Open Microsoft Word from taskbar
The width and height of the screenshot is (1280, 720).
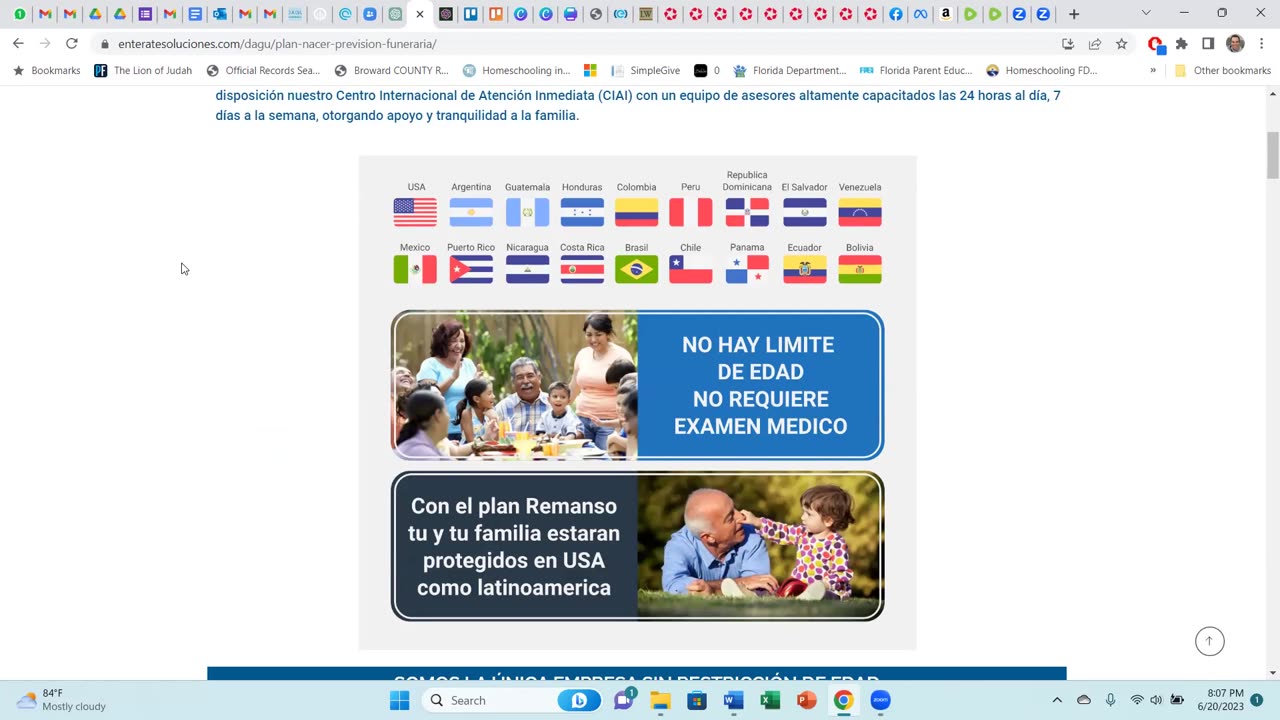coord(733,700)
